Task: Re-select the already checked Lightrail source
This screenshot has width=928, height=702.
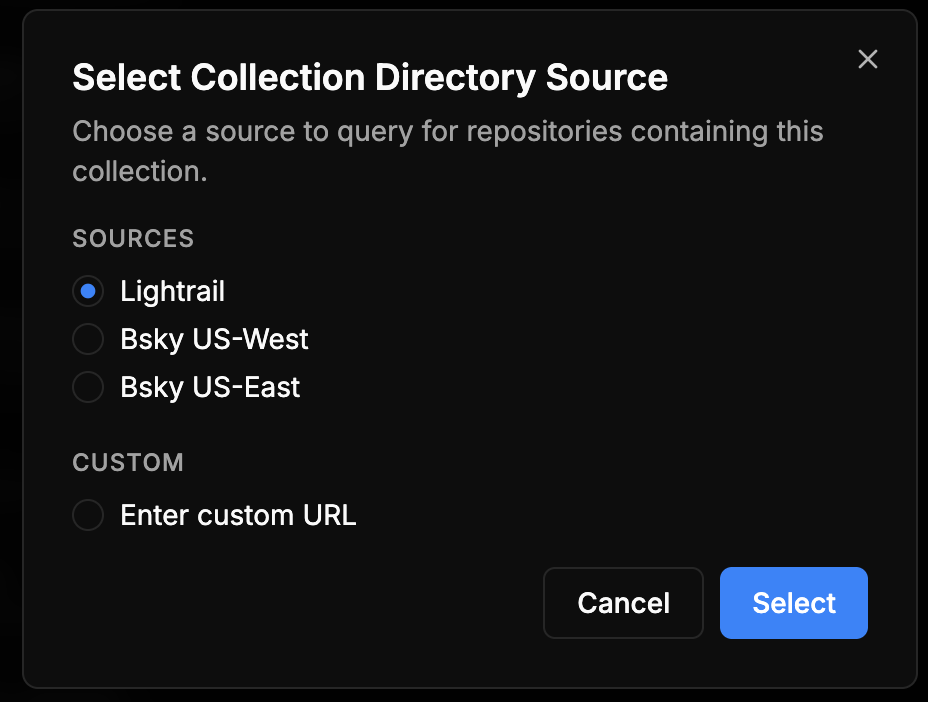Action: coord(88,291)
